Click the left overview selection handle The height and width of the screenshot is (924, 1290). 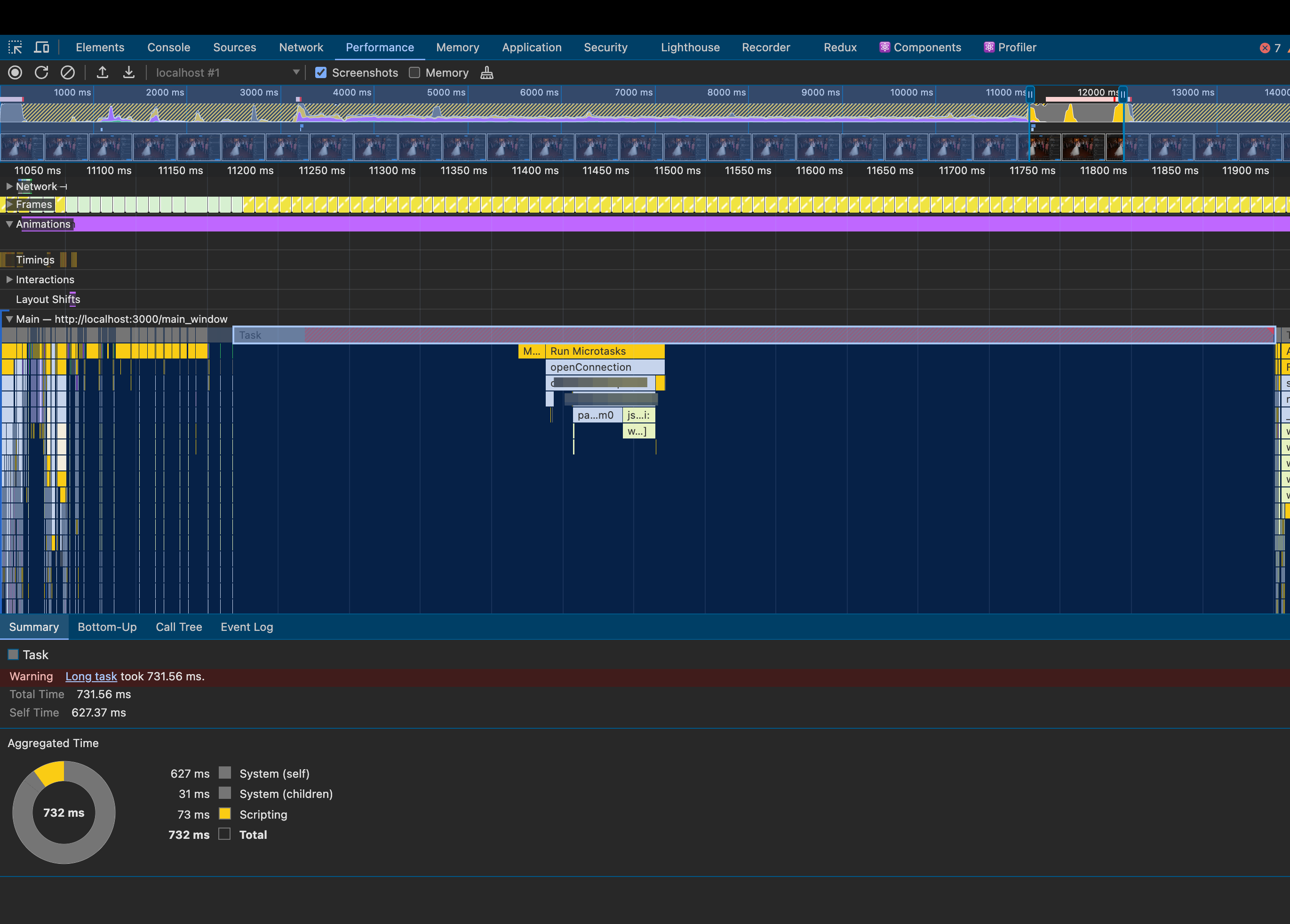click(1030, 95)
